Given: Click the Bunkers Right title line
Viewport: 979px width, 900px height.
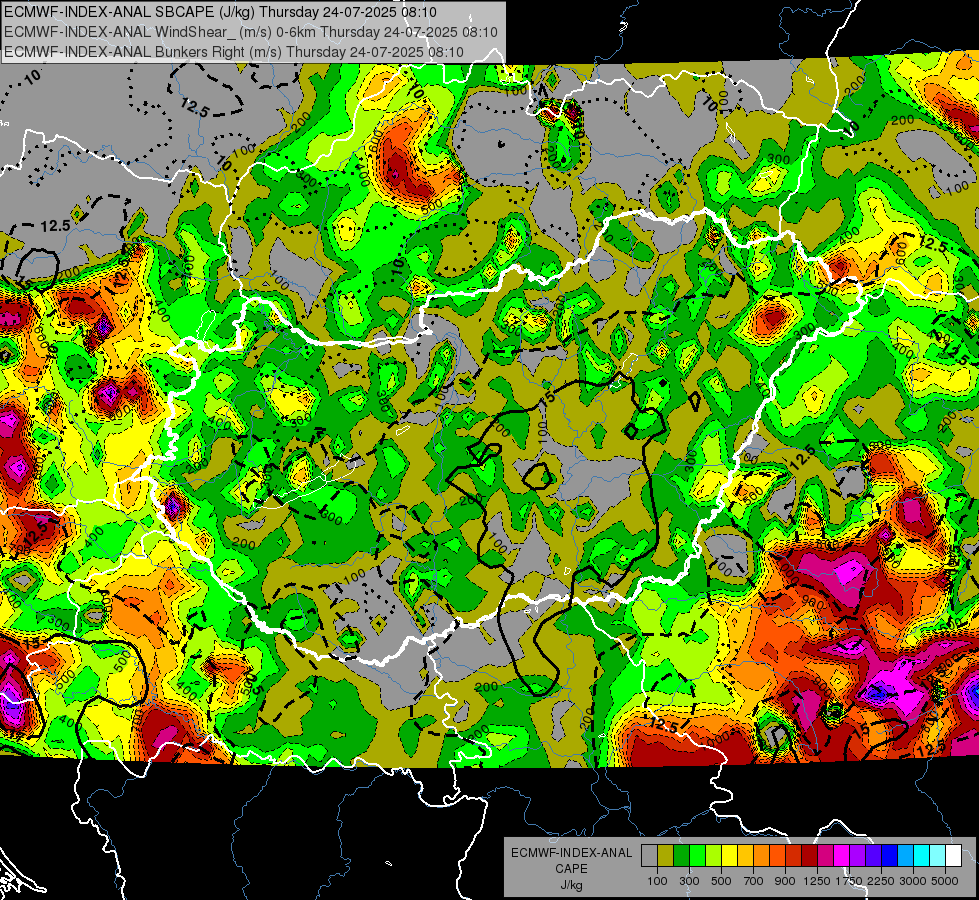Looking at the screenshot, I should coord(234,52).
